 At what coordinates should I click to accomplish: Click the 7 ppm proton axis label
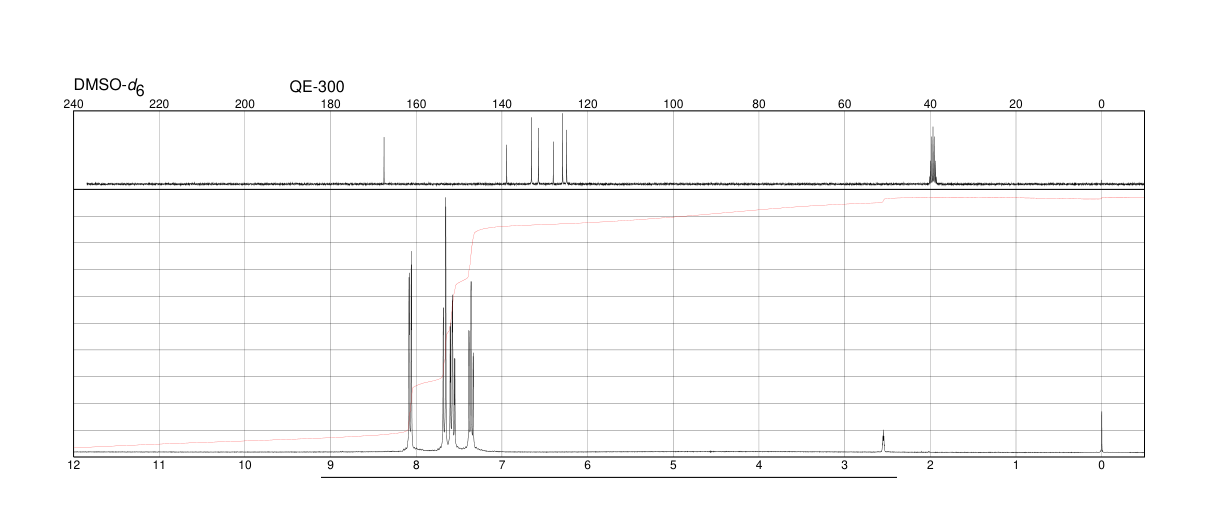502,465
